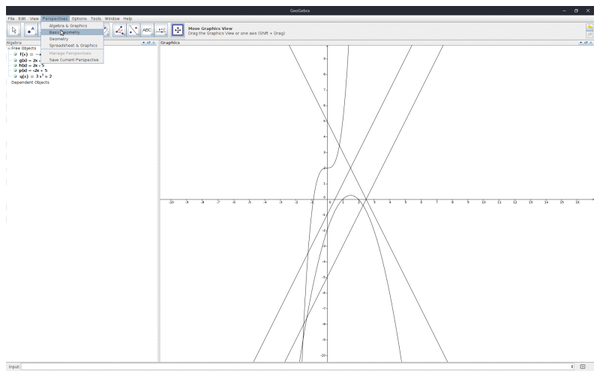
Task: Collapse the Free Objects tree node
Action: (9, 49)
